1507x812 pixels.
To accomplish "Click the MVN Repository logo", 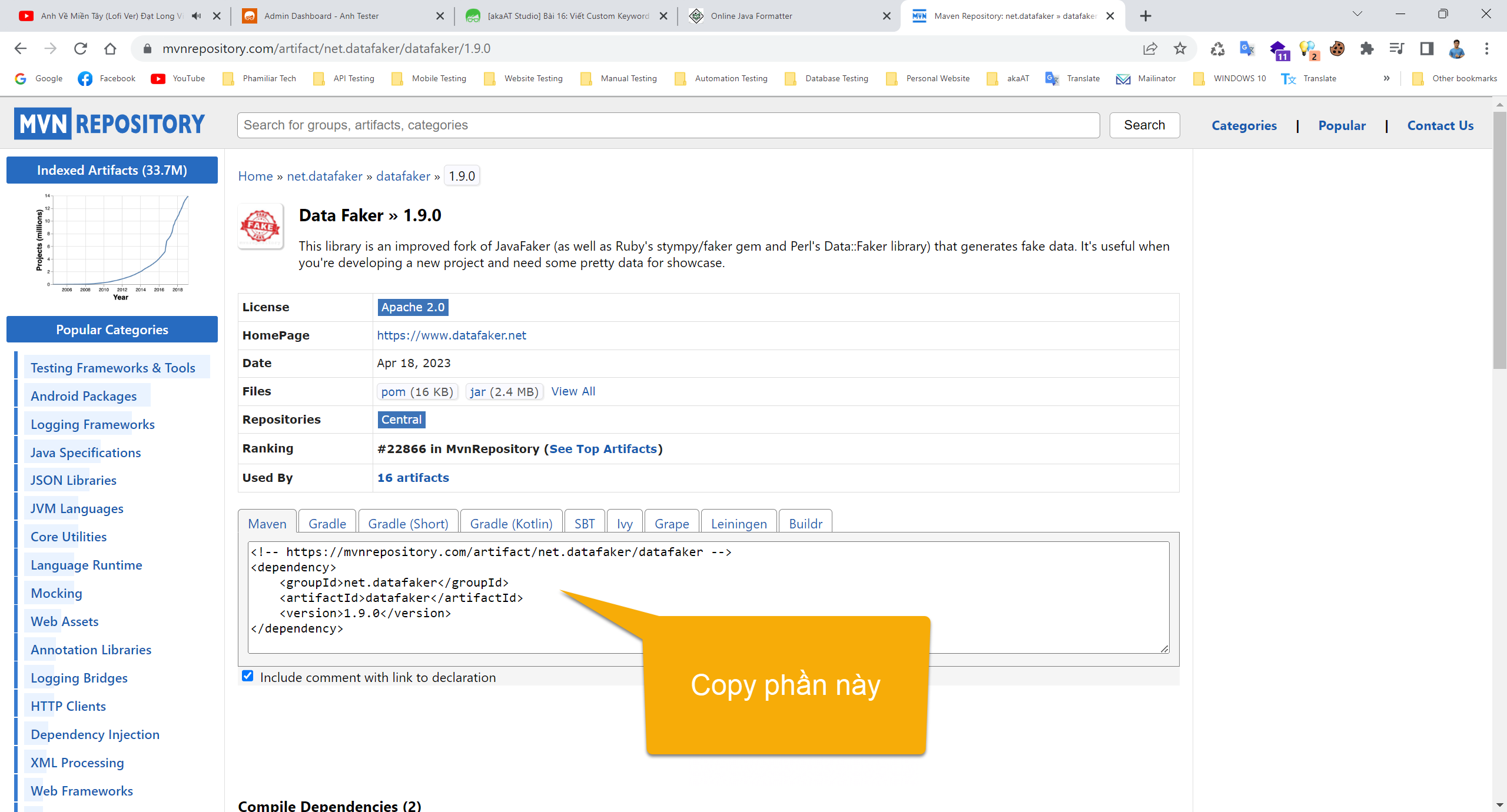I will point(109,124).
